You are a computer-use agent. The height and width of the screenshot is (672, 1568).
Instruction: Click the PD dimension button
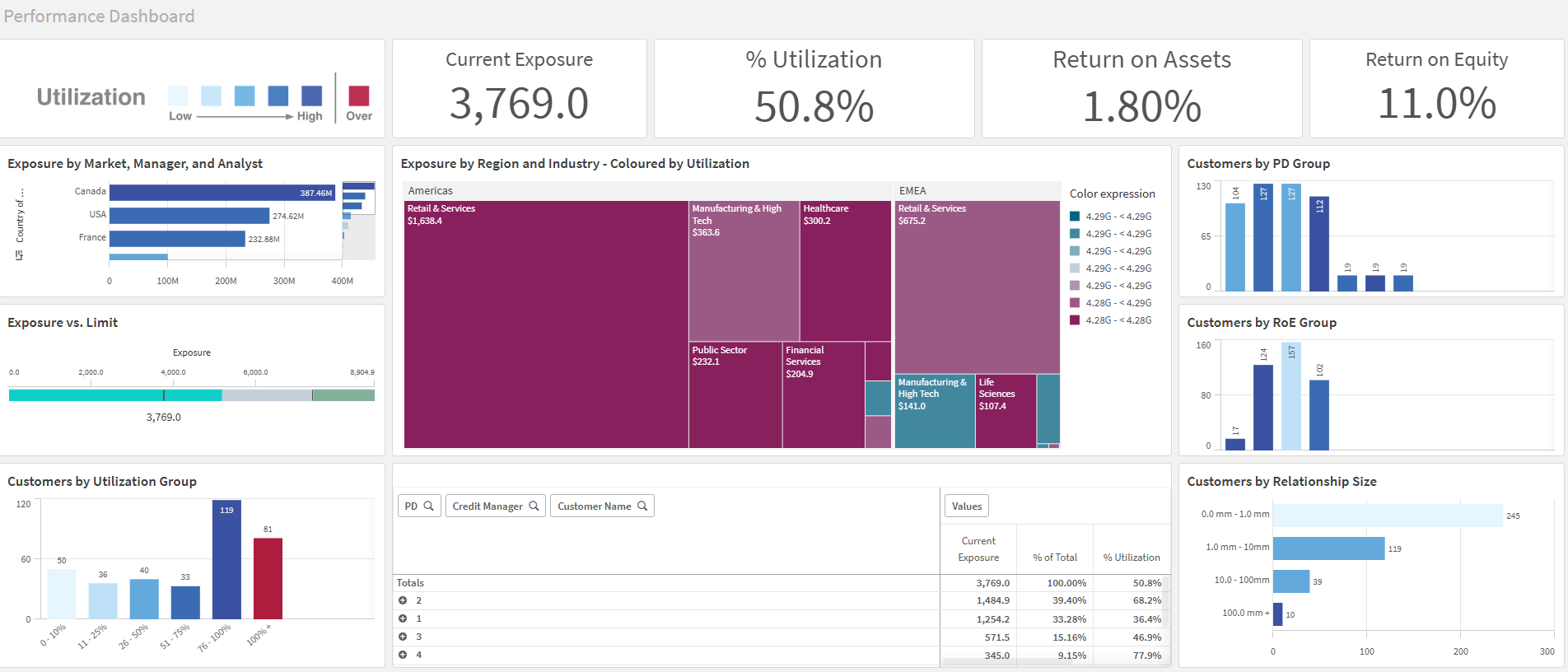419,506
